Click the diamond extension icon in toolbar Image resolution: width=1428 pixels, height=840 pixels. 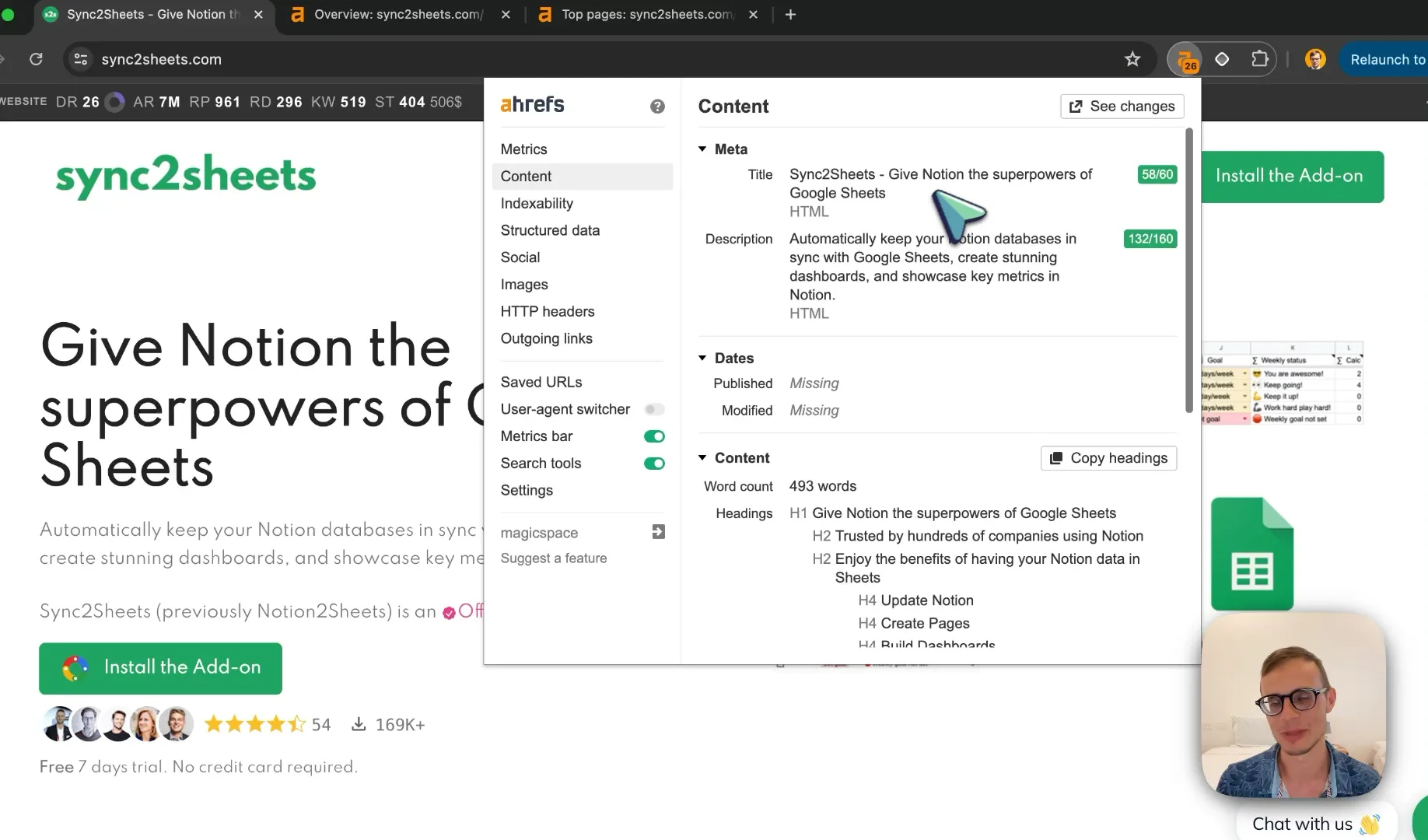(x=1222, y=59)
